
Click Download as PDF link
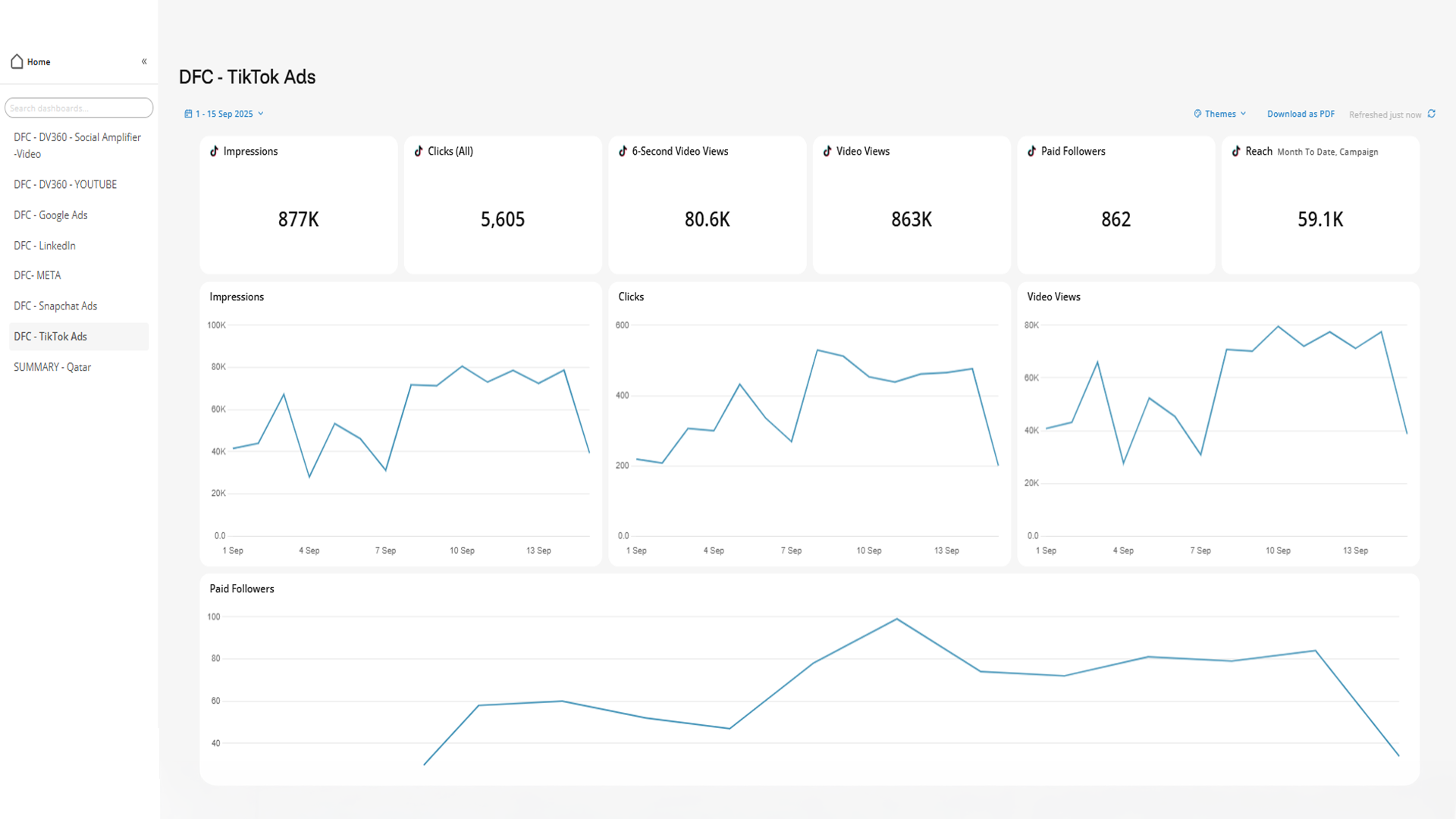[x=1301, y=114]
